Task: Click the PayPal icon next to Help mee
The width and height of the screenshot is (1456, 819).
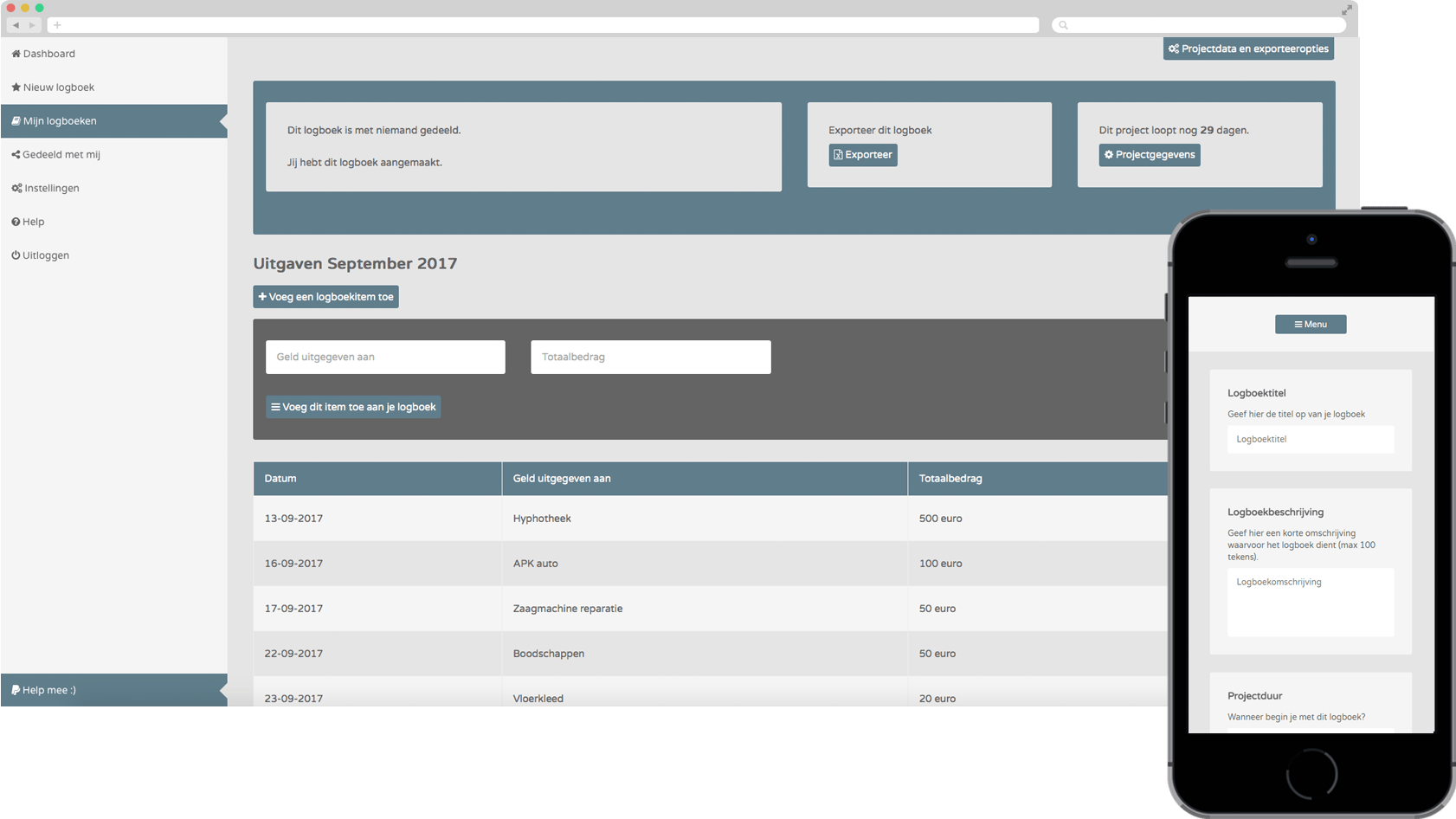Action: [16, 690]
